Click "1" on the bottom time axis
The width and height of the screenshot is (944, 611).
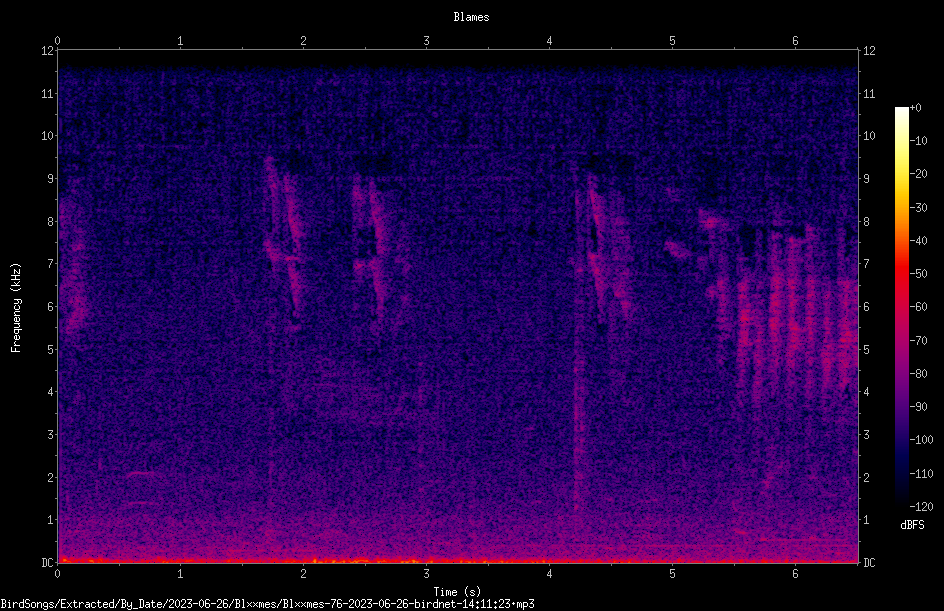click(180, 574)
